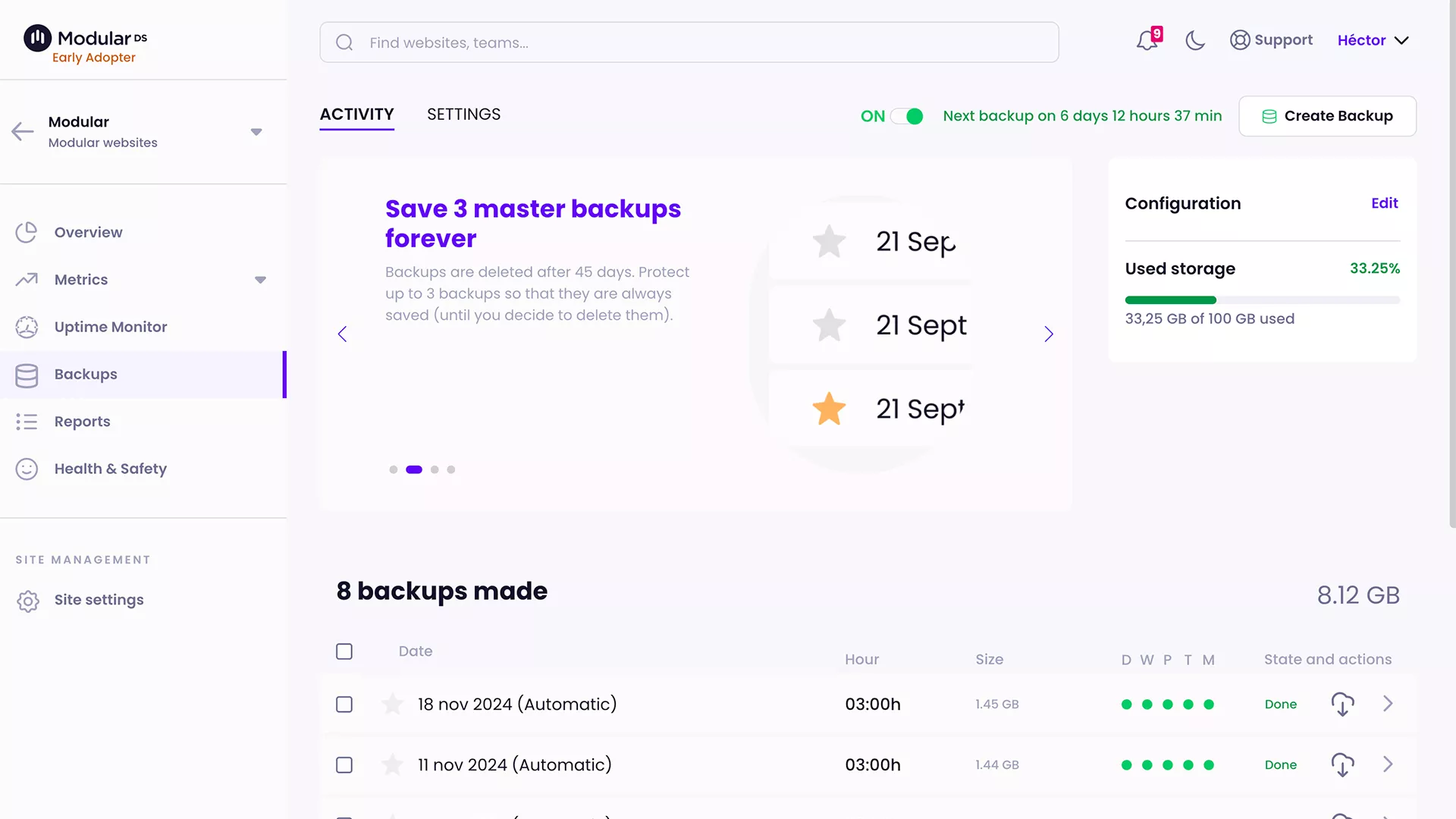Select all backups with header checkbox
This screenshot has width=1456, height=819.
[x=344, y=651]
